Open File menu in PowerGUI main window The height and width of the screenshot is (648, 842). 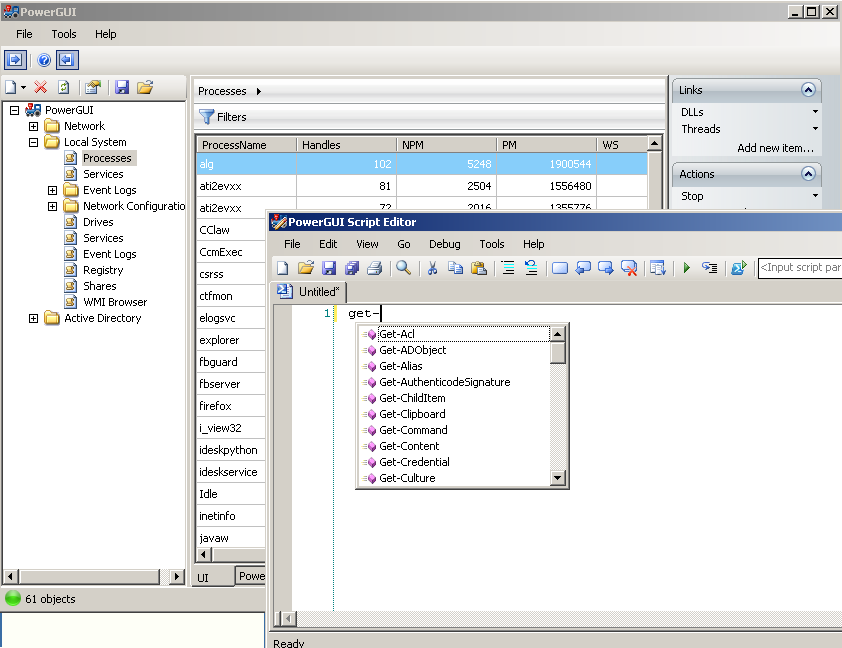(x=24, y=34)
